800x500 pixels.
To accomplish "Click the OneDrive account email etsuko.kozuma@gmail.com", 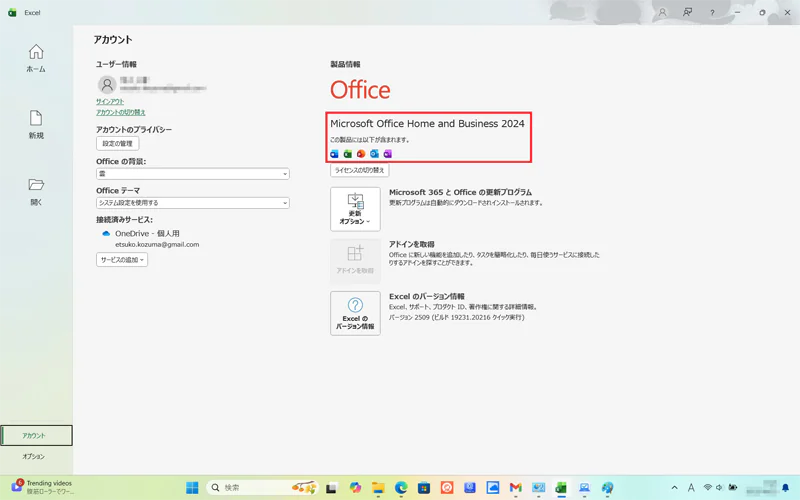I will (x=157, y=244).
